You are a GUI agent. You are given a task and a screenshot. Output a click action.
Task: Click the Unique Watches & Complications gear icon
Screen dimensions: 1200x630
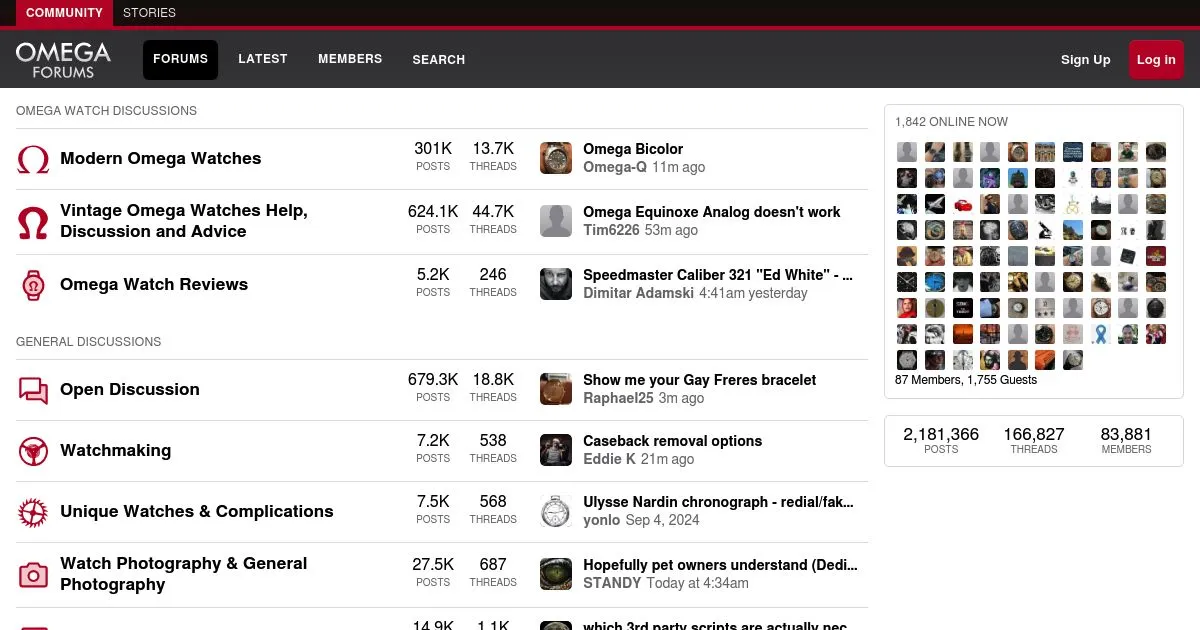click(x=33, y=512)
